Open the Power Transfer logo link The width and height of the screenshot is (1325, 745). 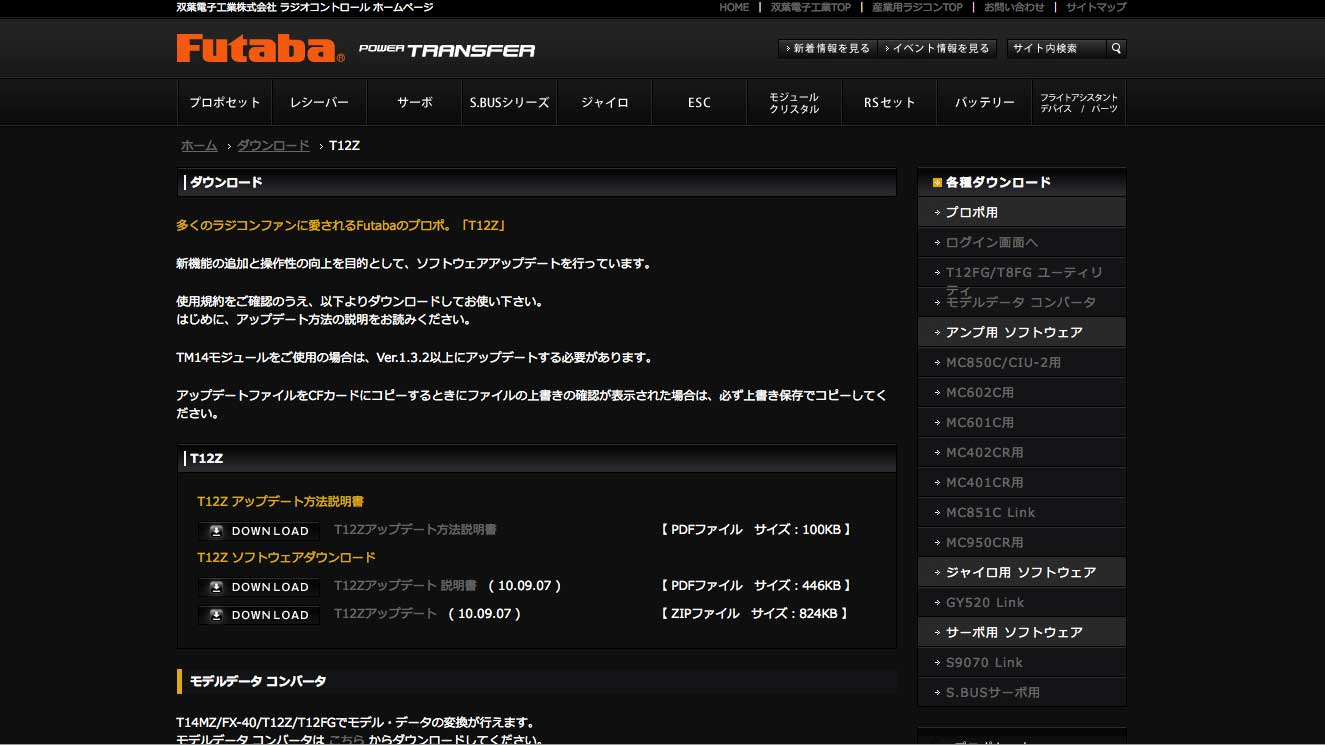coord(447,50)
